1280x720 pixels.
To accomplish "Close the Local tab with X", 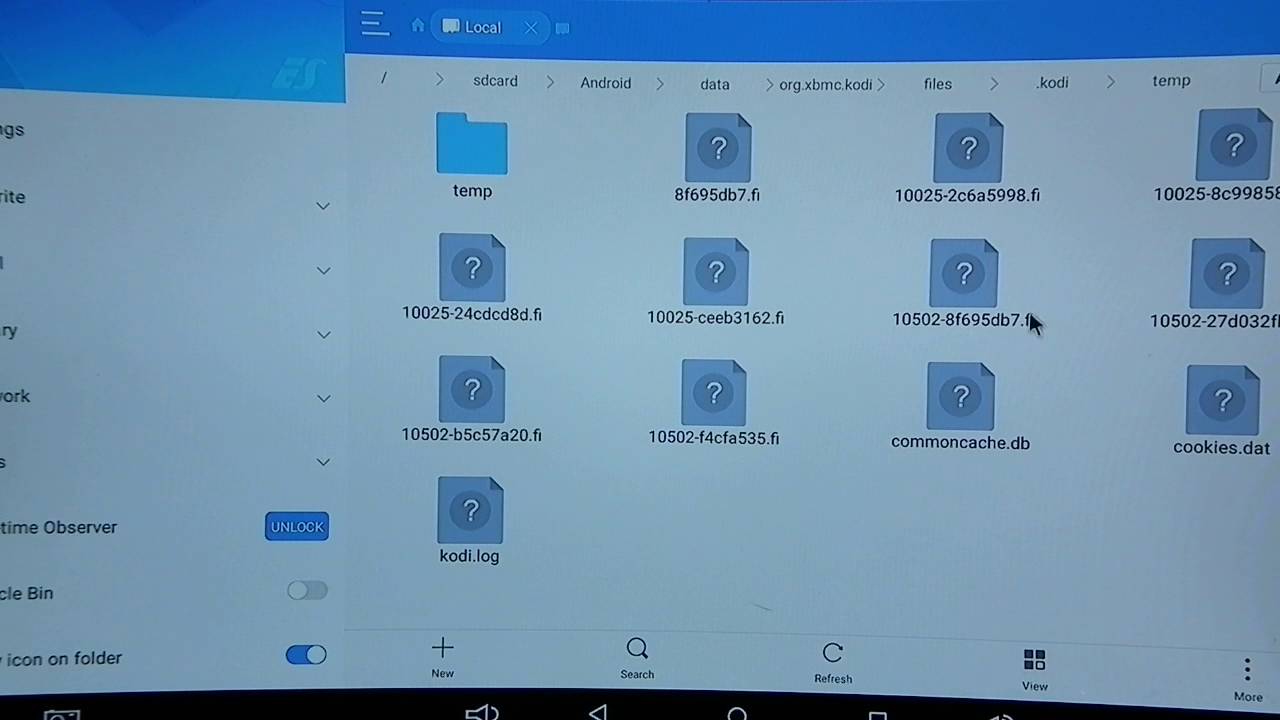I will coord(531,27).
